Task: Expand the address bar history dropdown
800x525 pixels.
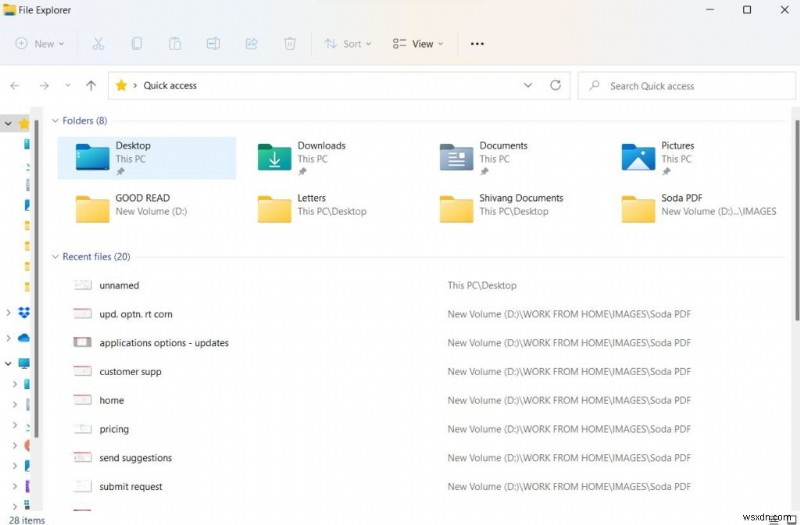Action: tap(528, 85)
